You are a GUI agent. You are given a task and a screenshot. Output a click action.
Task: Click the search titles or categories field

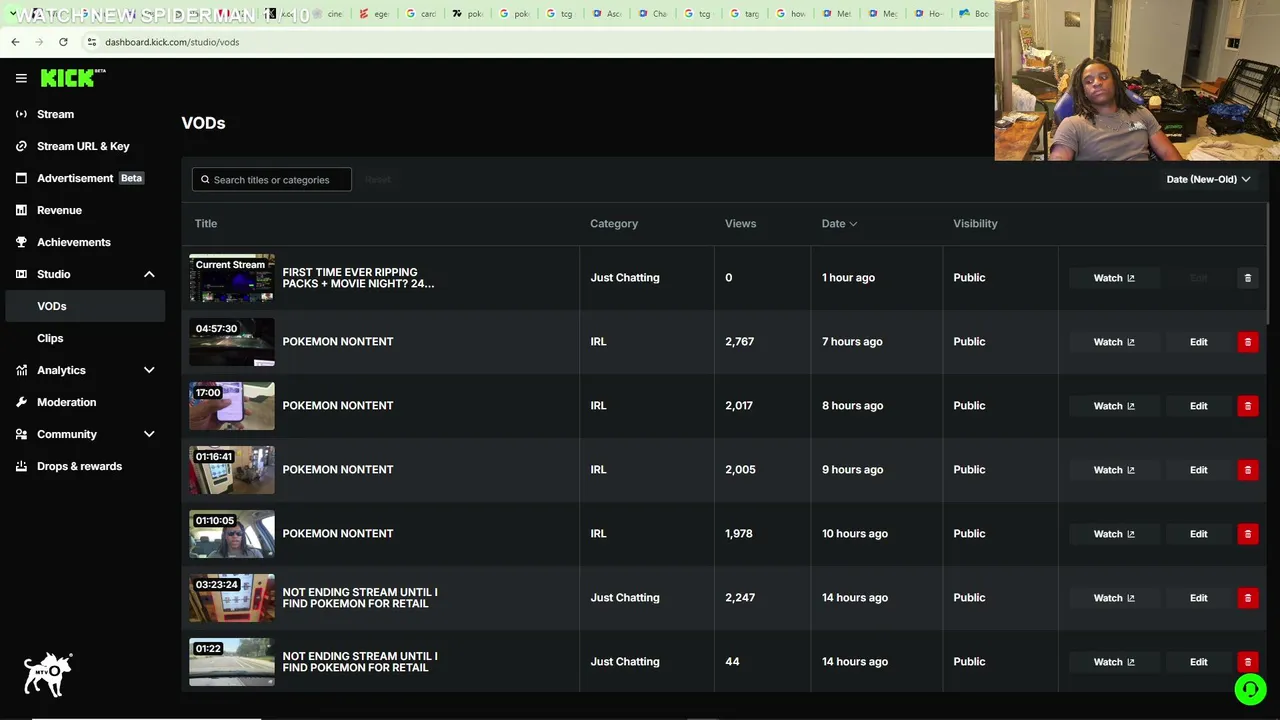click(272, 179)
